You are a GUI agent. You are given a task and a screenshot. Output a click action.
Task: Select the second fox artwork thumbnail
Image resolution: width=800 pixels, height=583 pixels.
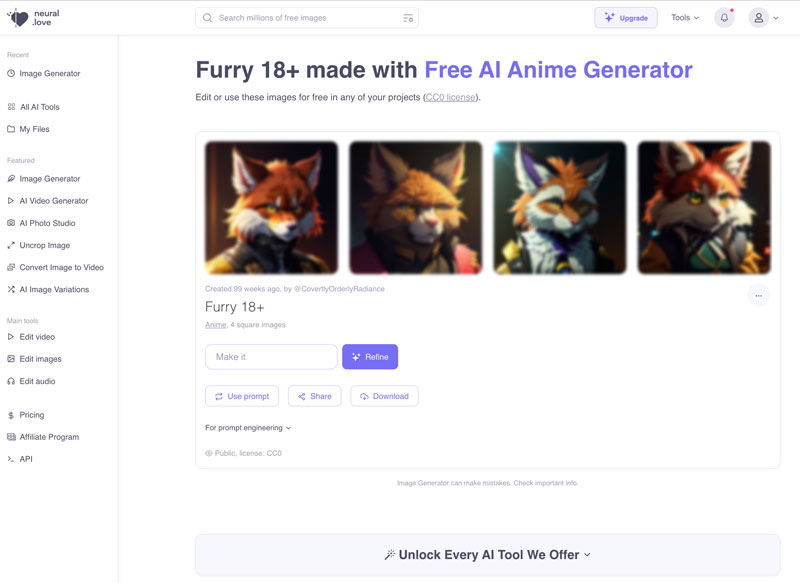pos(415,206)
